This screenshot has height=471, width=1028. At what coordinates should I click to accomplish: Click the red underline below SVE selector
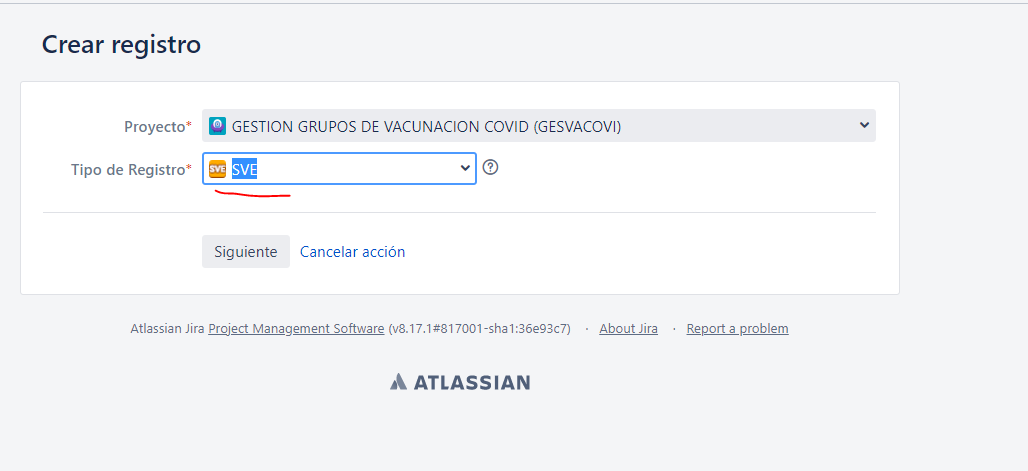click(253, 194)
